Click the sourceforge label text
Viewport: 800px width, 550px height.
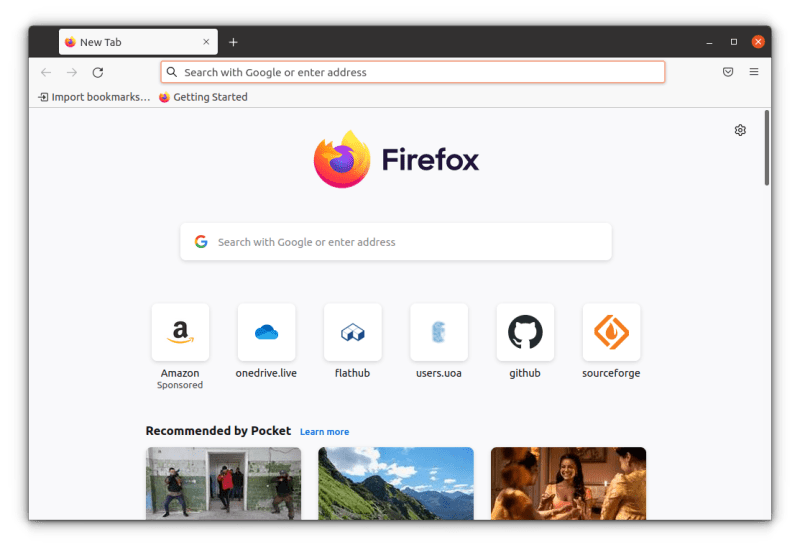611,373
